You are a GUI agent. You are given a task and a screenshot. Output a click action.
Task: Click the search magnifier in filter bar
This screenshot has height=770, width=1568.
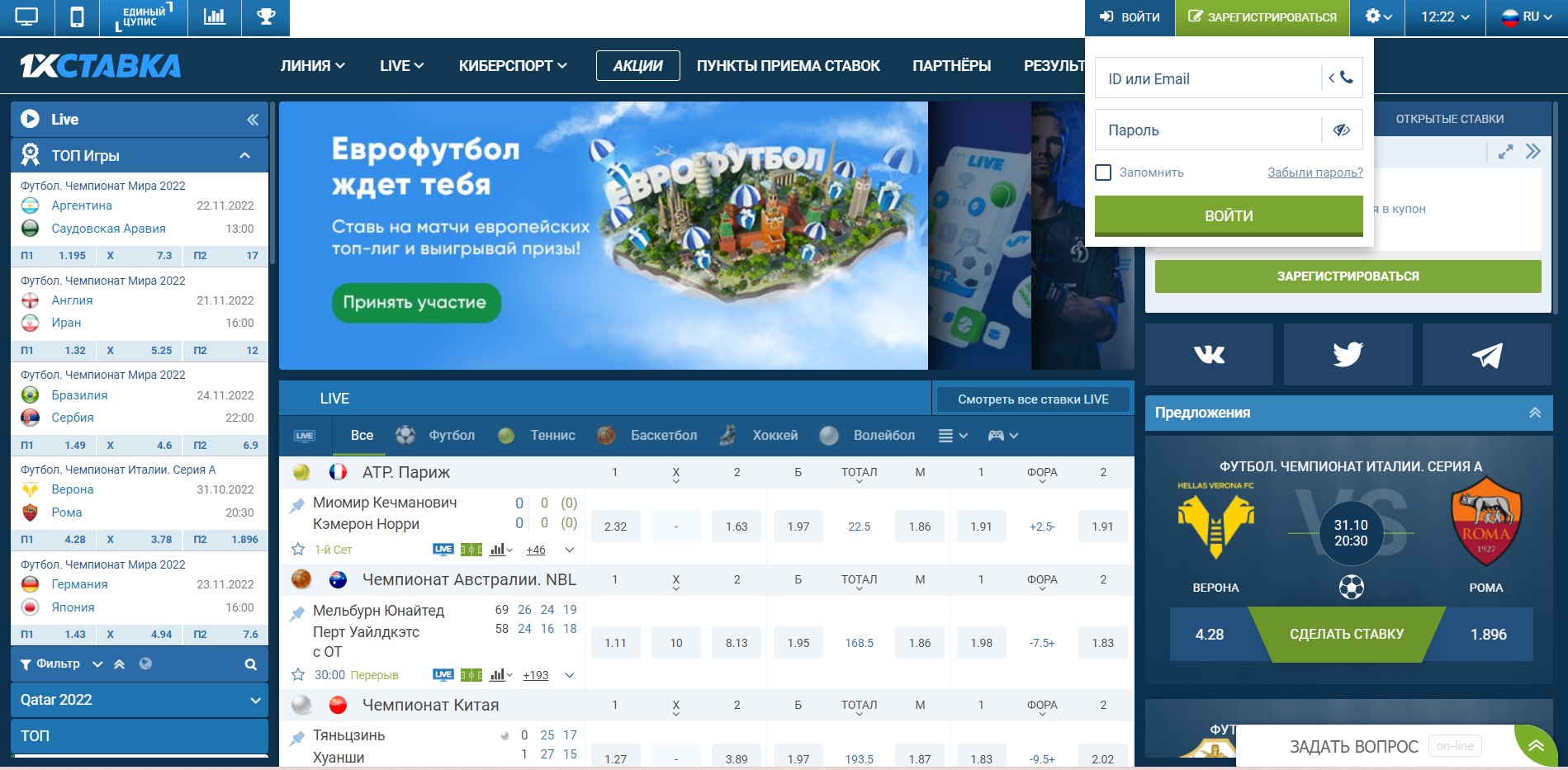pos(251,664)
